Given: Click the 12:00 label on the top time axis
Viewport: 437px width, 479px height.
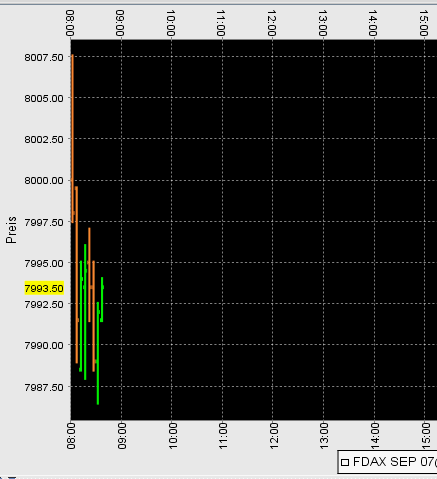Looking at the screenshot, I should pyautogui.click(x=272, y=23).
